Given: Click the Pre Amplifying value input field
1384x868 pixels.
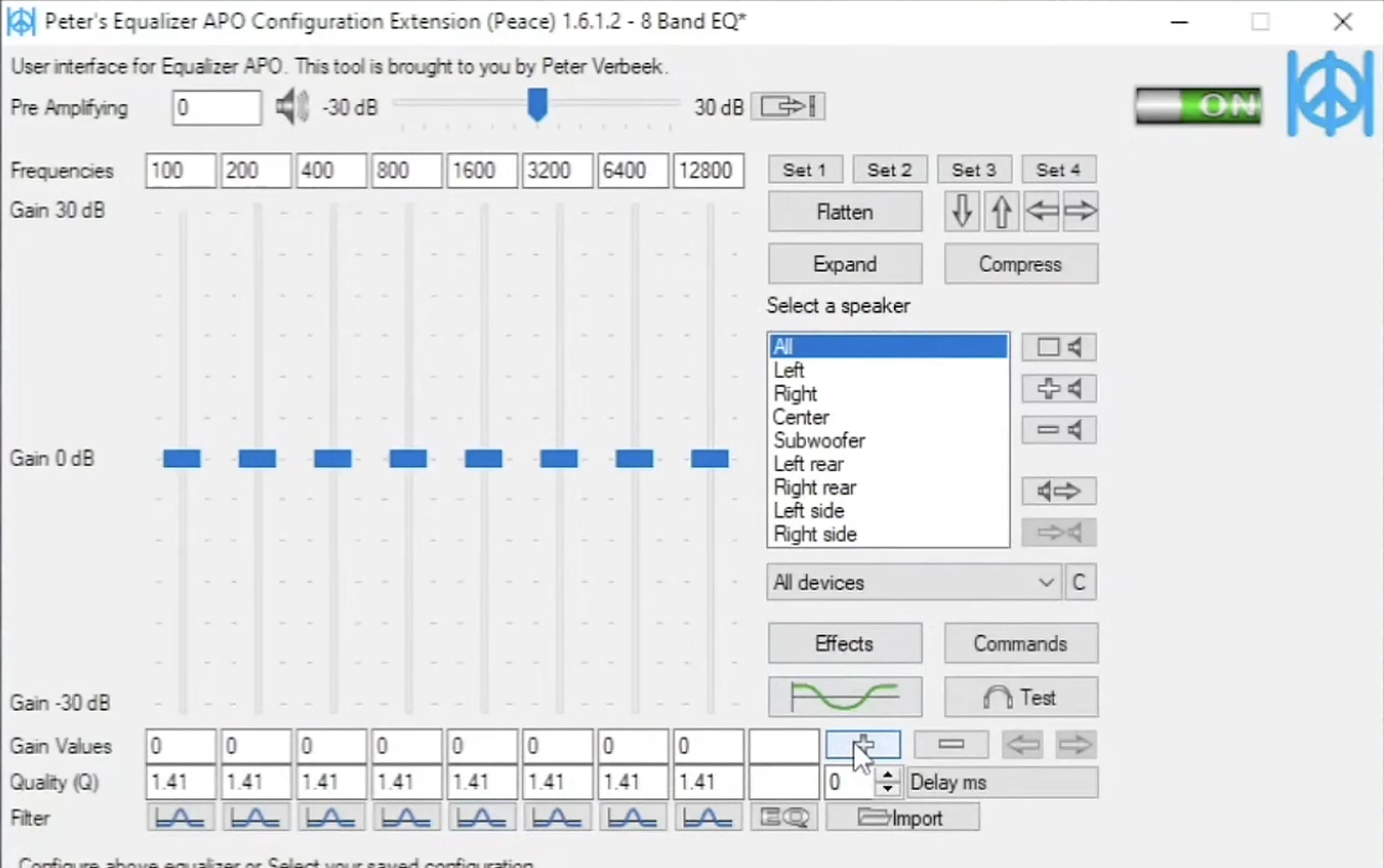Looking at the screenshot, I should point(216,107).
